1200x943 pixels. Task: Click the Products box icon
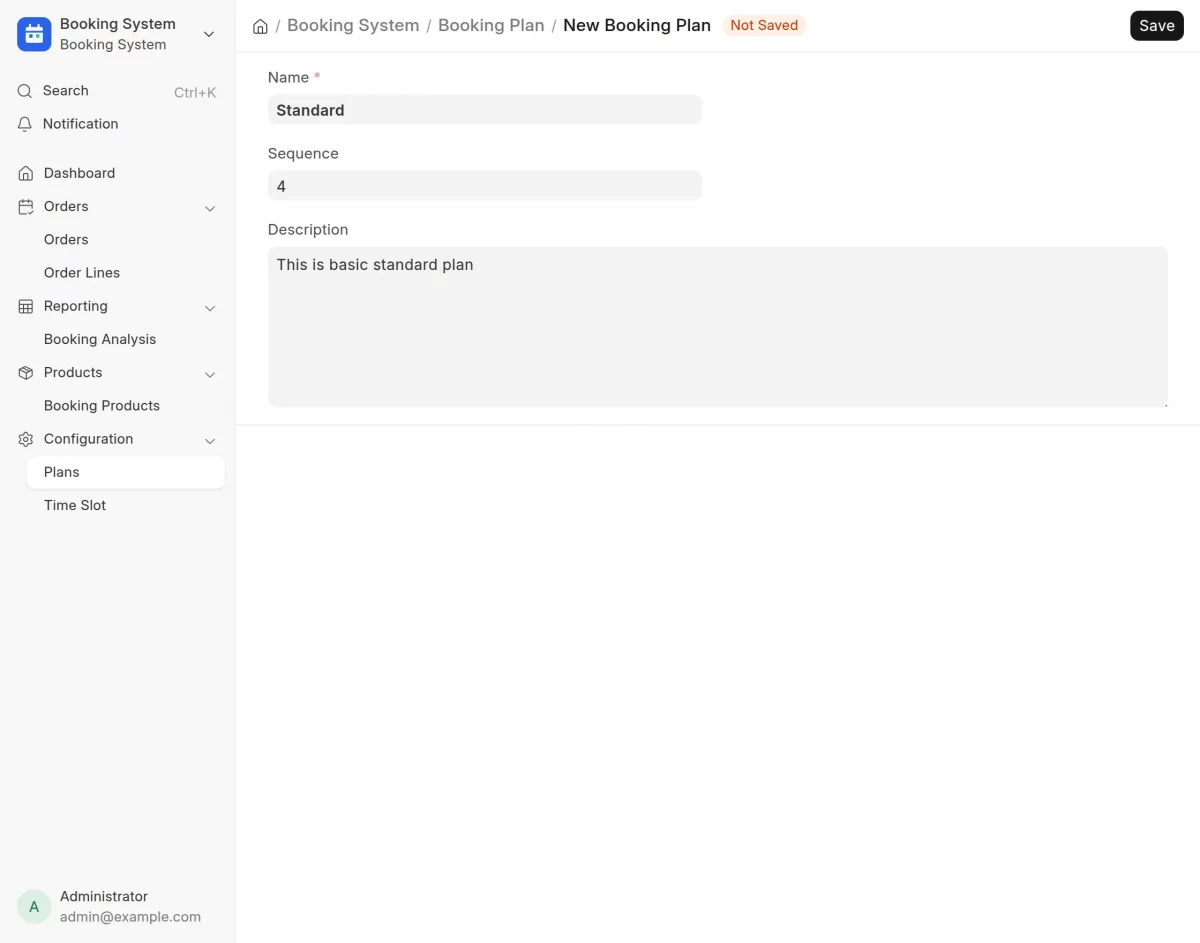click(26, 372)
